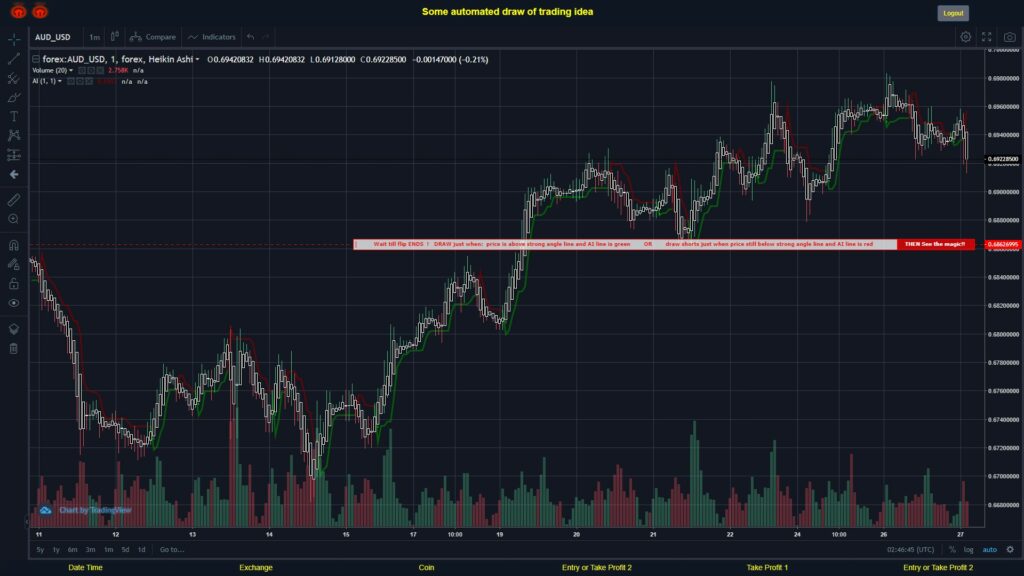
Task: Show the object tree layers icon
Action: pos(14,328)
